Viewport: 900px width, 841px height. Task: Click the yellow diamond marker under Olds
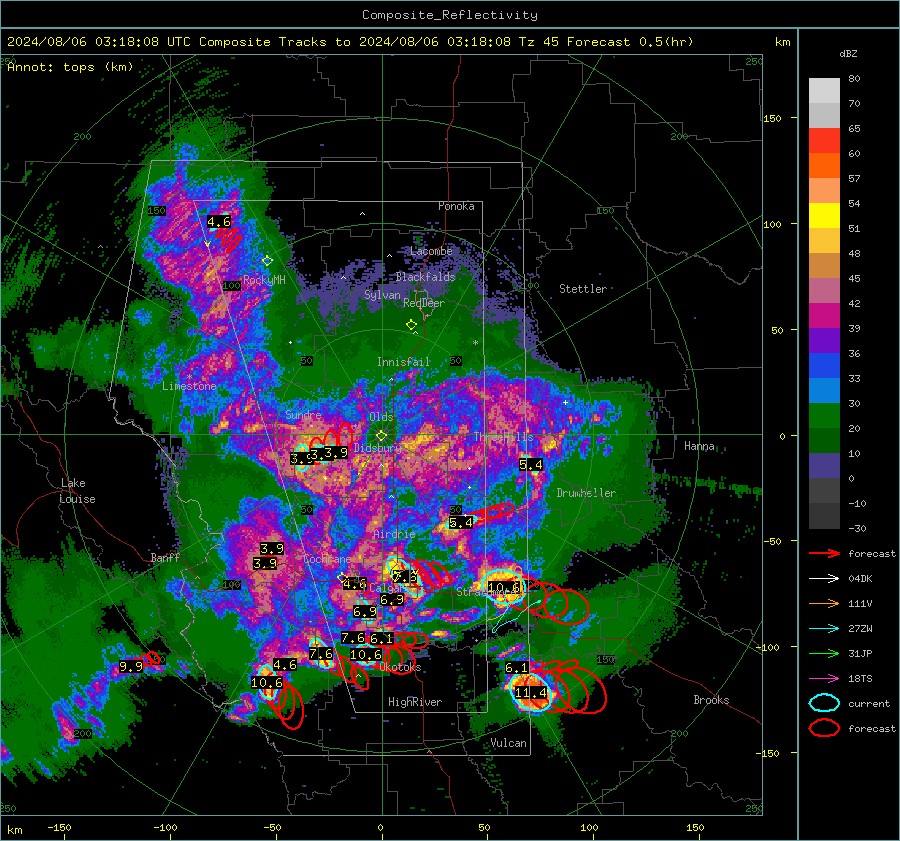point(381,436)
